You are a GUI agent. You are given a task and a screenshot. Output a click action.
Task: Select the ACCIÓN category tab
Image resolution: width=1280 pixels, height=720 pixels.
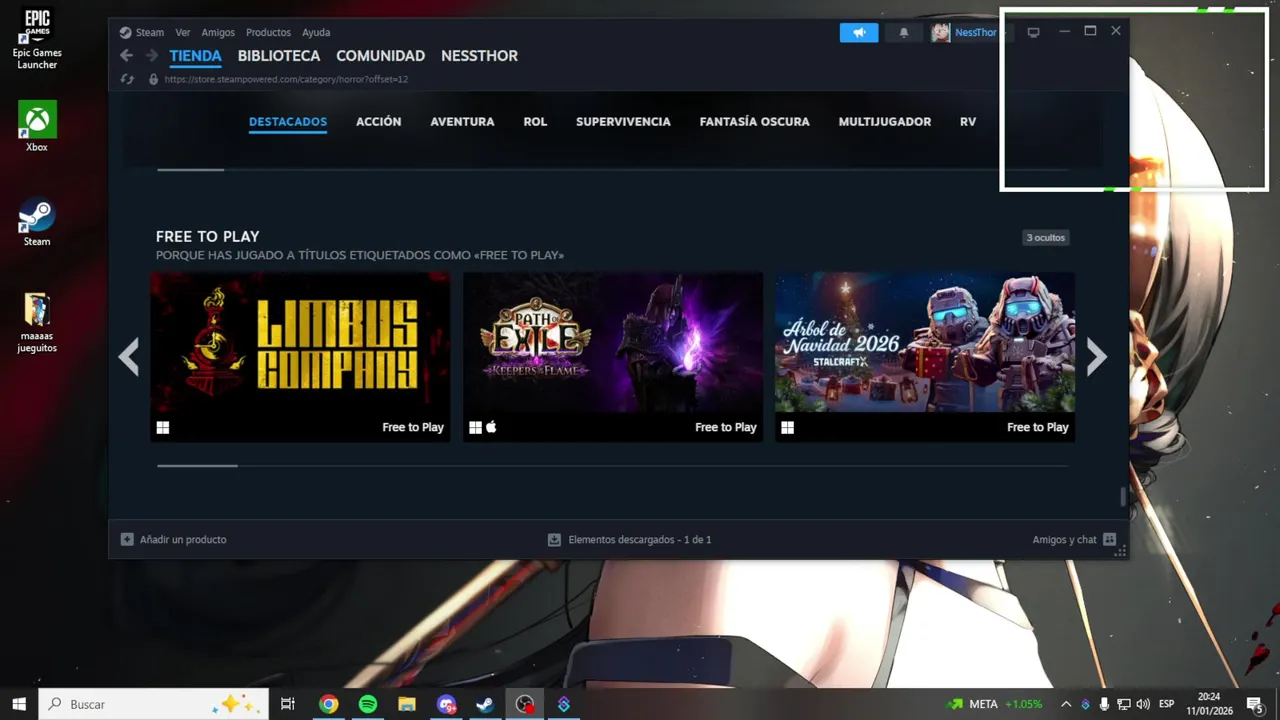[x=378, y=122]
